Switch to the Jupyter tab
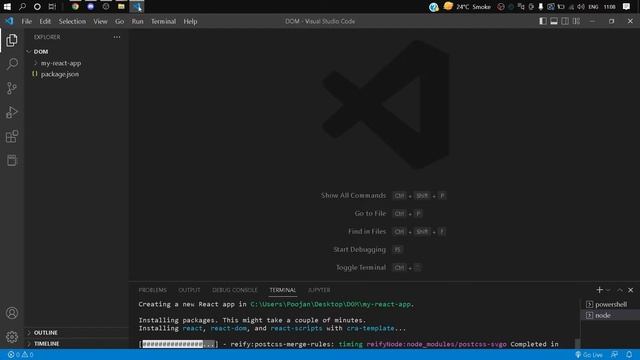The height and width of the screenshot is (360, 640). (319, 290)
